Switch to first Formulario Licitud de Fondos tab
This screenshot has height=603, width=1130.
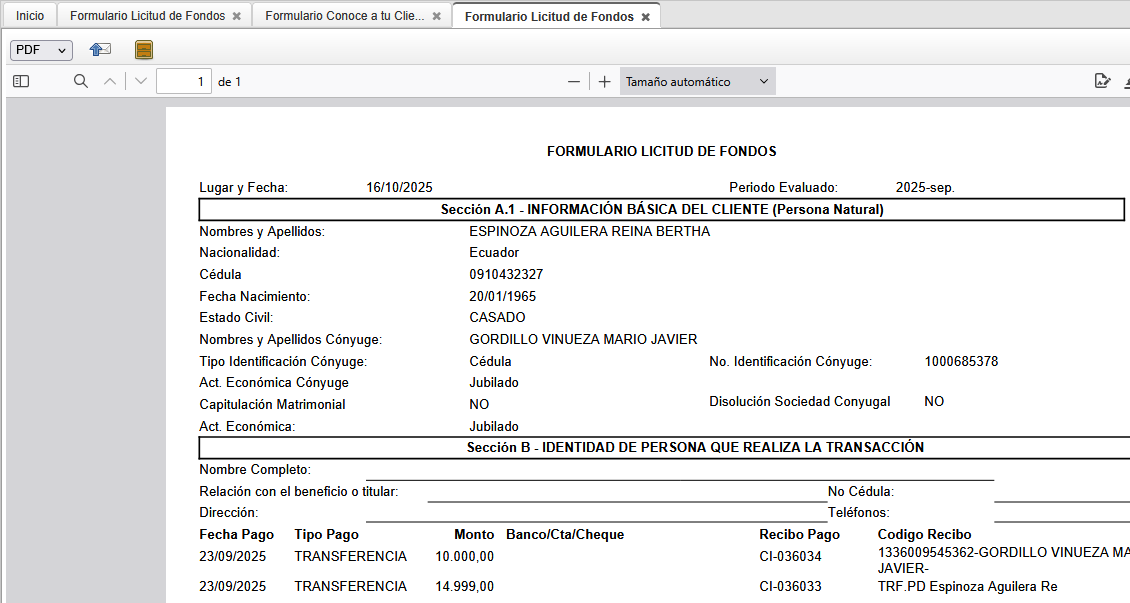[147, 16]
